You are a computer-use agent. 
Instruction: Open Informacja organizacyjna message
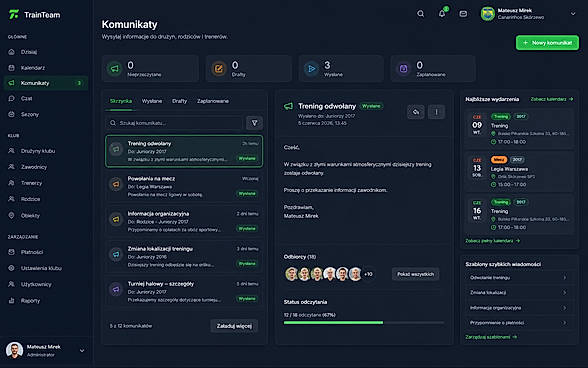pyautogui.click(x=184, y=221)
